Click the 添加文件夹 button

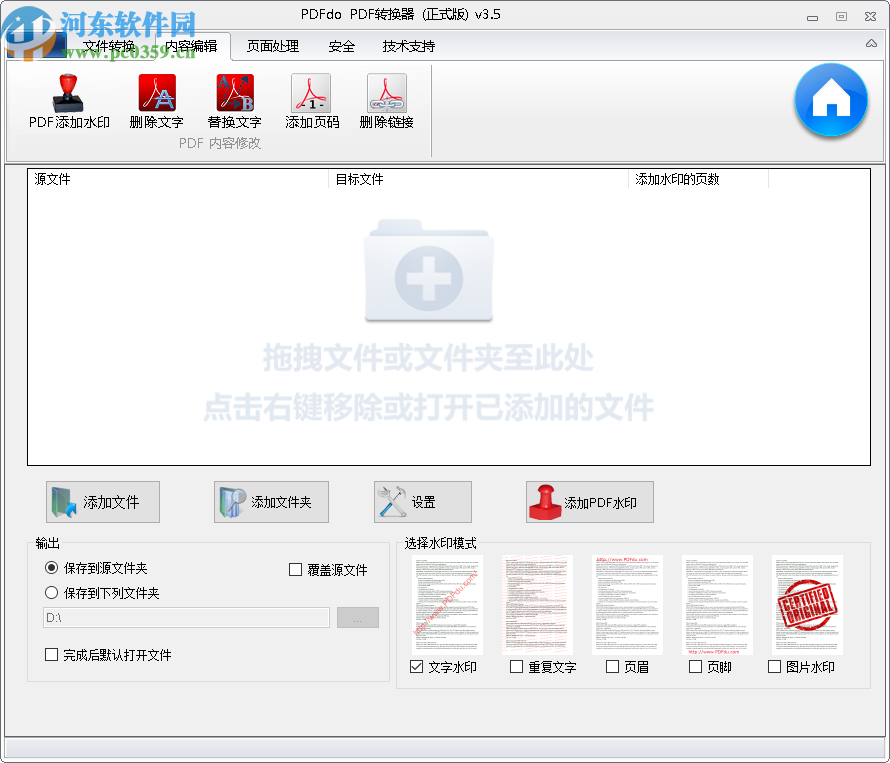[x=271, y=501]
